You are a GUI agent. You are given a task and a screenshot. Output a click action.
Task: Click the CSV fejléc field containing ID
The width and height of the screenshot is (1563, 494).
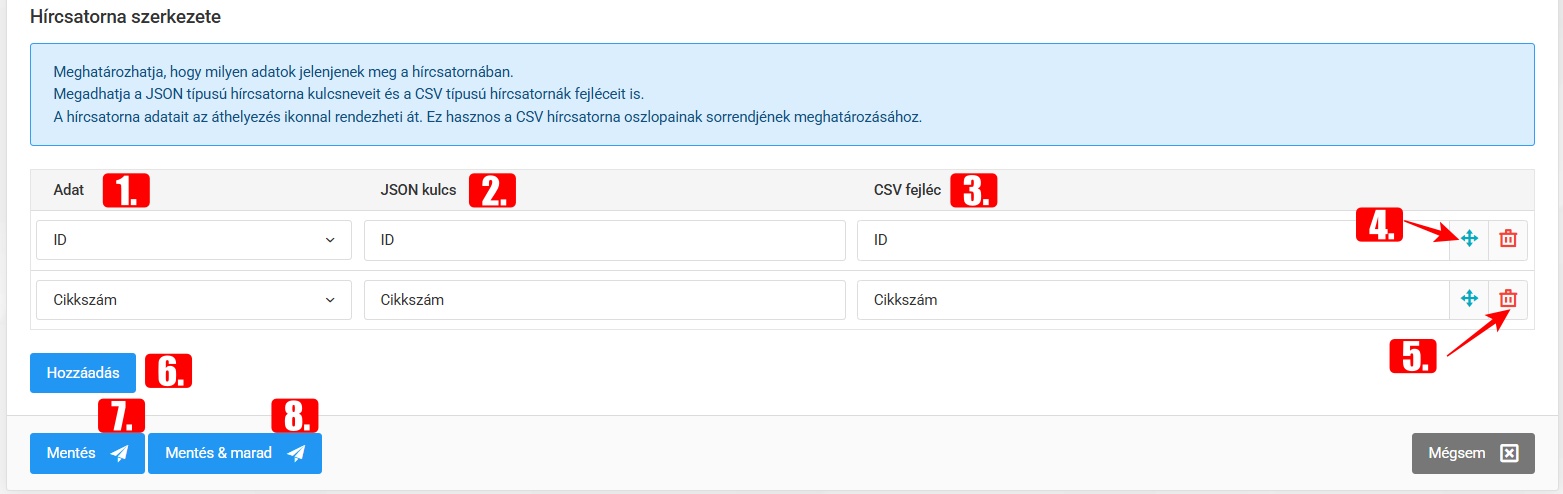click(x=1153, y=240)
